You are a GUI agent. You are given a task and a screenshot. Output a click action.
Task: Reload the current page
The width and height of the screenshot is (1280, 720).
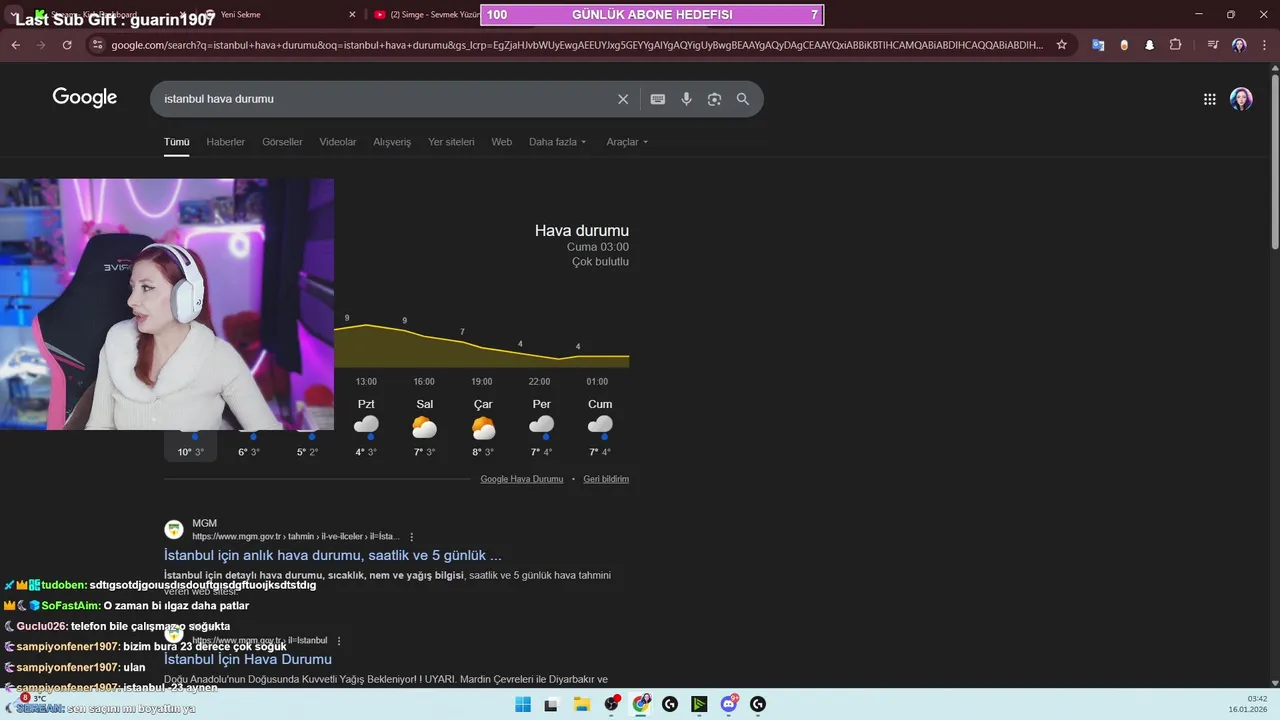click(67, 45)
